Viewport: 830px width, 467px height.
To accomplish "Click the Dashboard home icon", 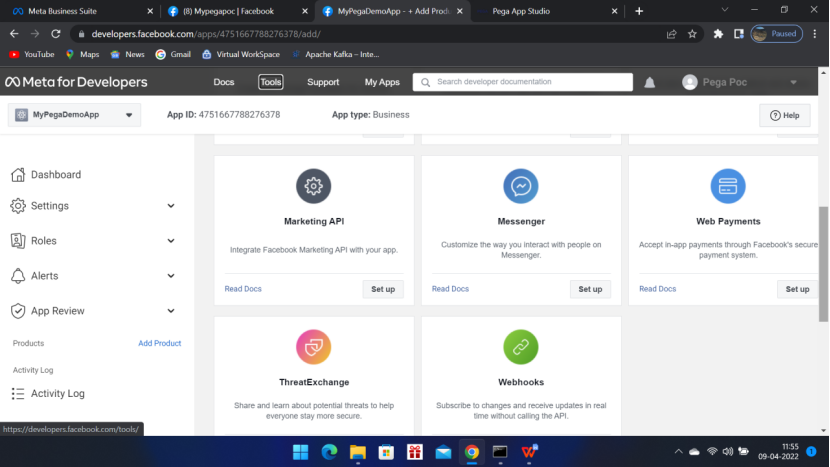I will pos(18,174).
